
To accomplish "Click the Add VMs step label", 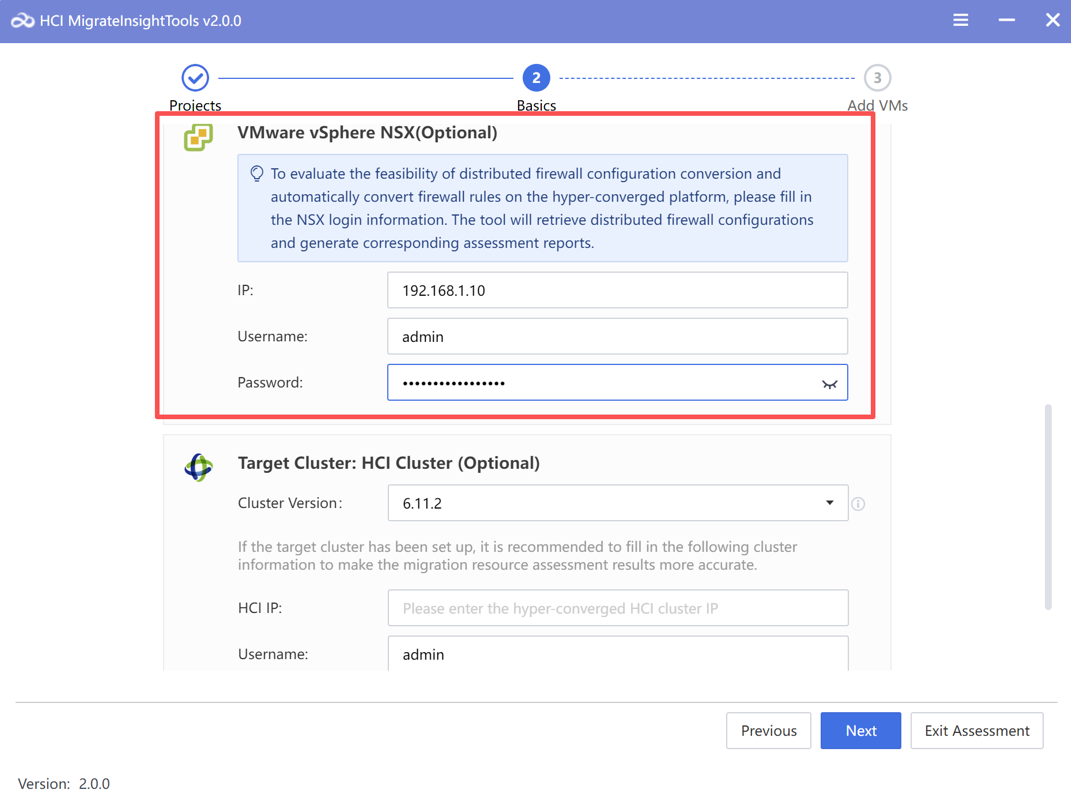I will tap(878, 105).
